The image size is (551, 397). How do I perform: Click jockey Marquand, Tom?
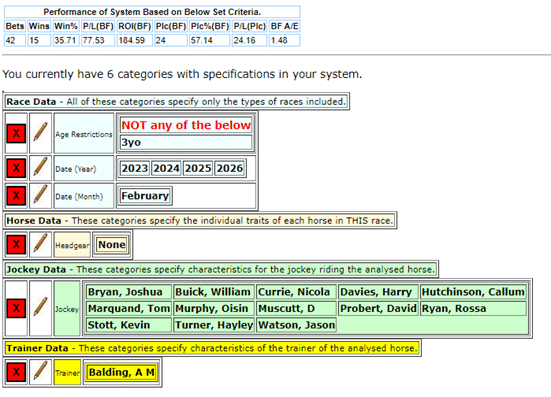(x=129, y=308)
